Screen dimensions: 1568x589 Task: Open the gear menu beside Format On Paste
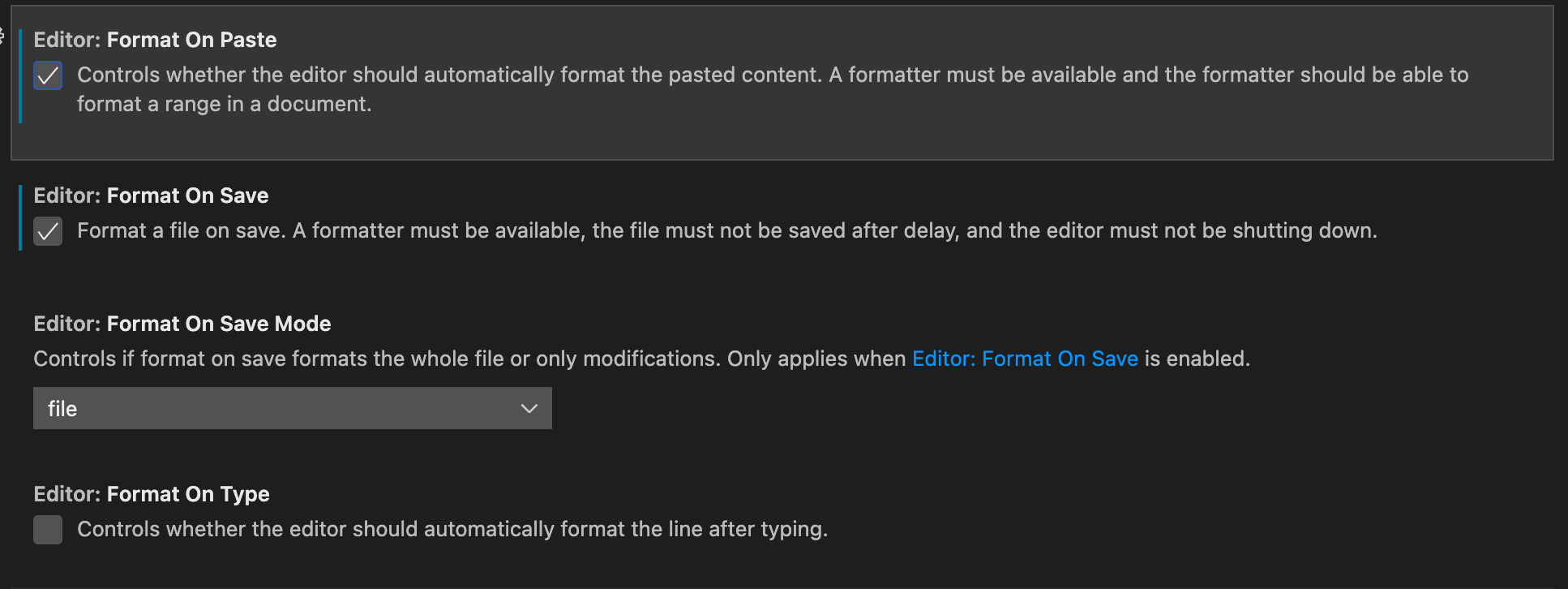[2, 37]
